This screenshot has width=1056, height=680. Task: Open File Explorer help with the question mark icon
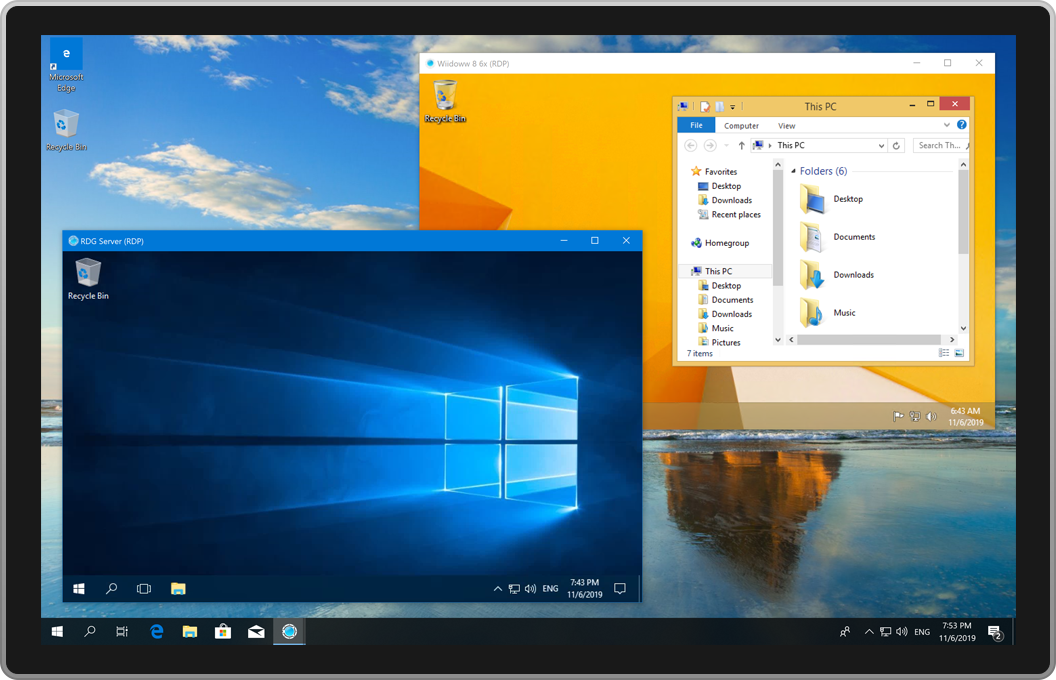click(962, 125)
